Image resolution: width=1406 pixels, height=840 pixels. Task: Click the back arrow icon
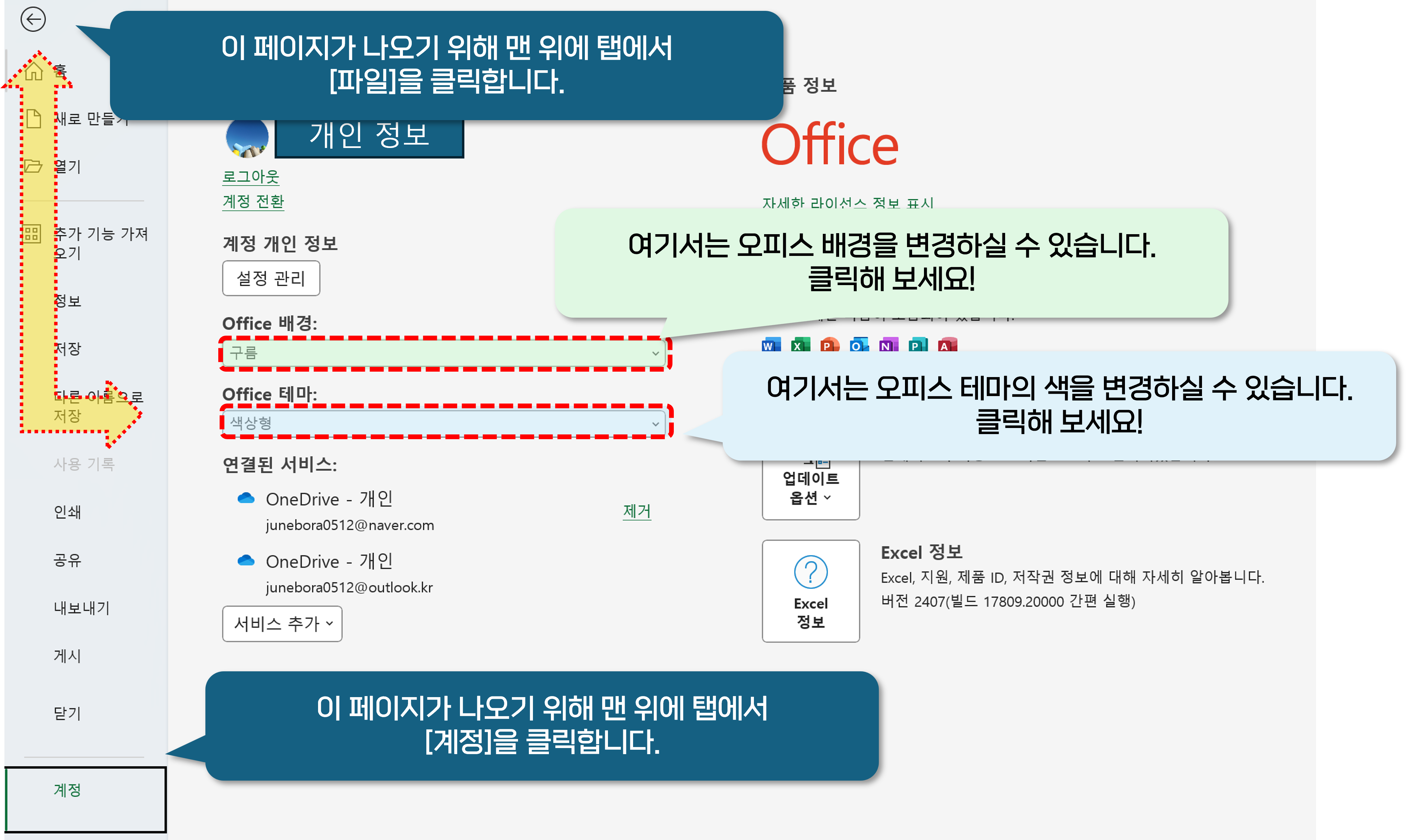[33, 20]
